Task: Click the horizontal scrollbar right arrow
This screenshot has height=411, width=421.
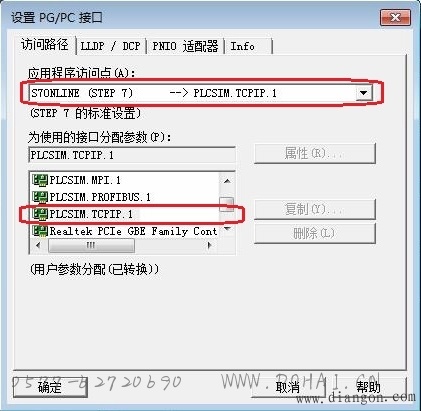Action: (209, 246)
